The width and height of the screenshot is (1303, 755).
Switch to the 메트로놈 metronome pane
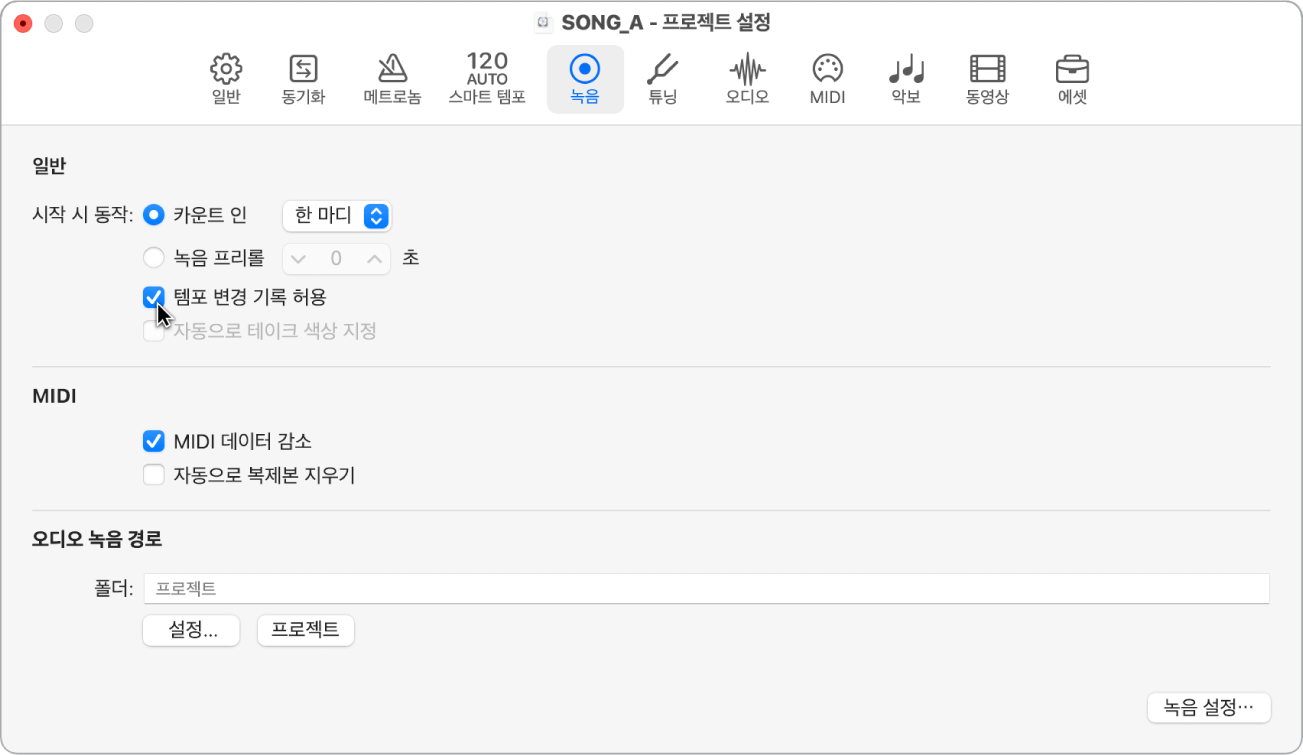392,79
